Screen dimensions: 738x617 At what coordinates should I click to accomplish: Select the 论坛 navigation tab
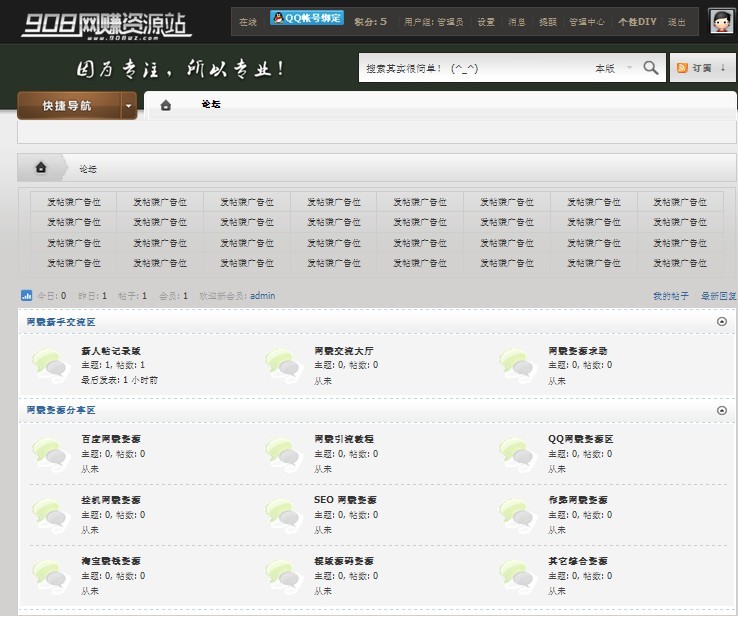tap(211, 104)
